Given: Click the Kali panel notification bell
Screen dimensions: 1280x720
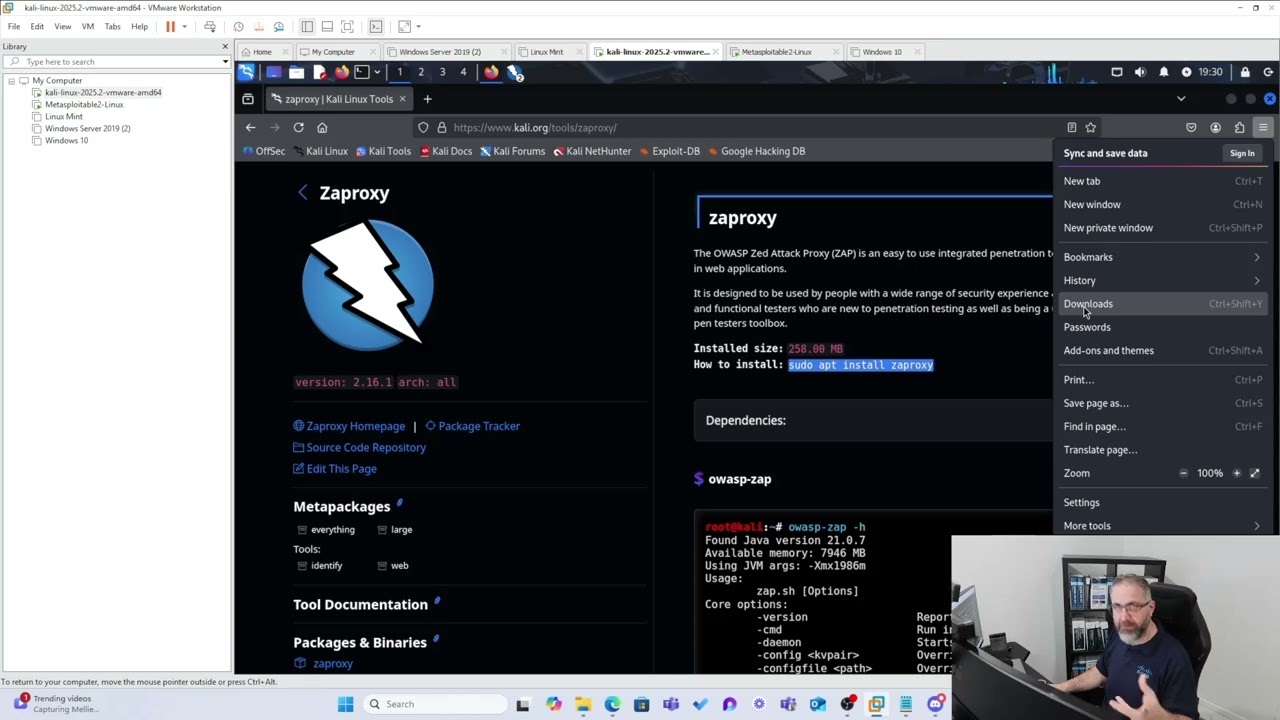Looking at the screenshot, I should coord(1164,72).
